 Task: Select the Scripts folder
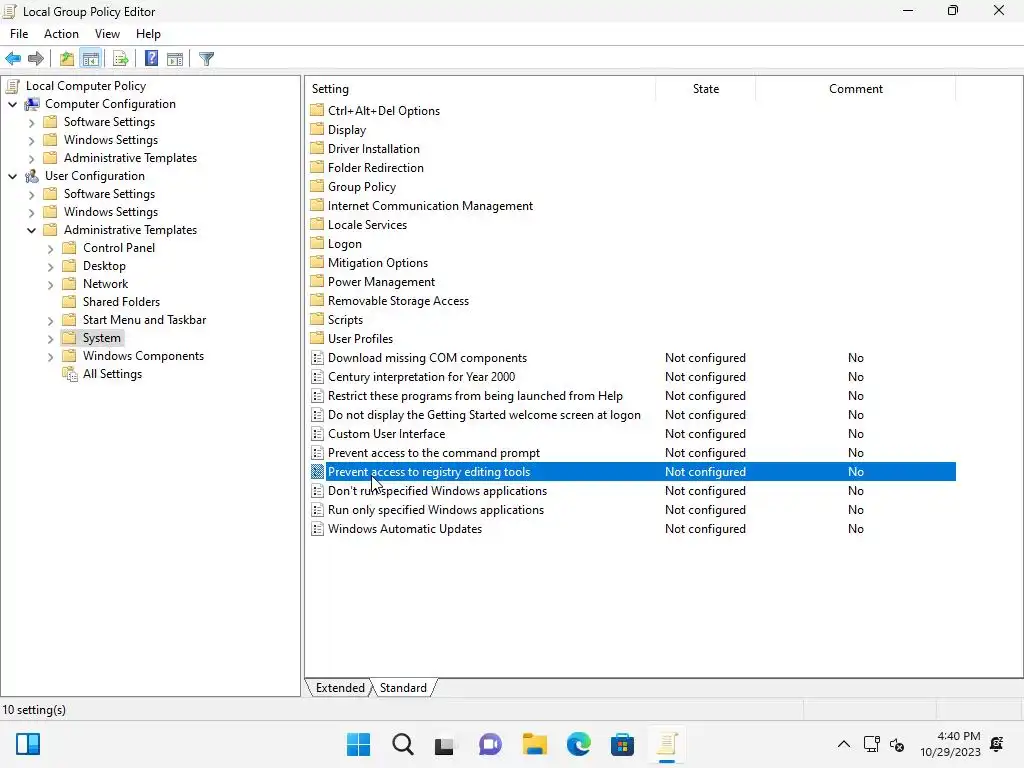(345, 319)
